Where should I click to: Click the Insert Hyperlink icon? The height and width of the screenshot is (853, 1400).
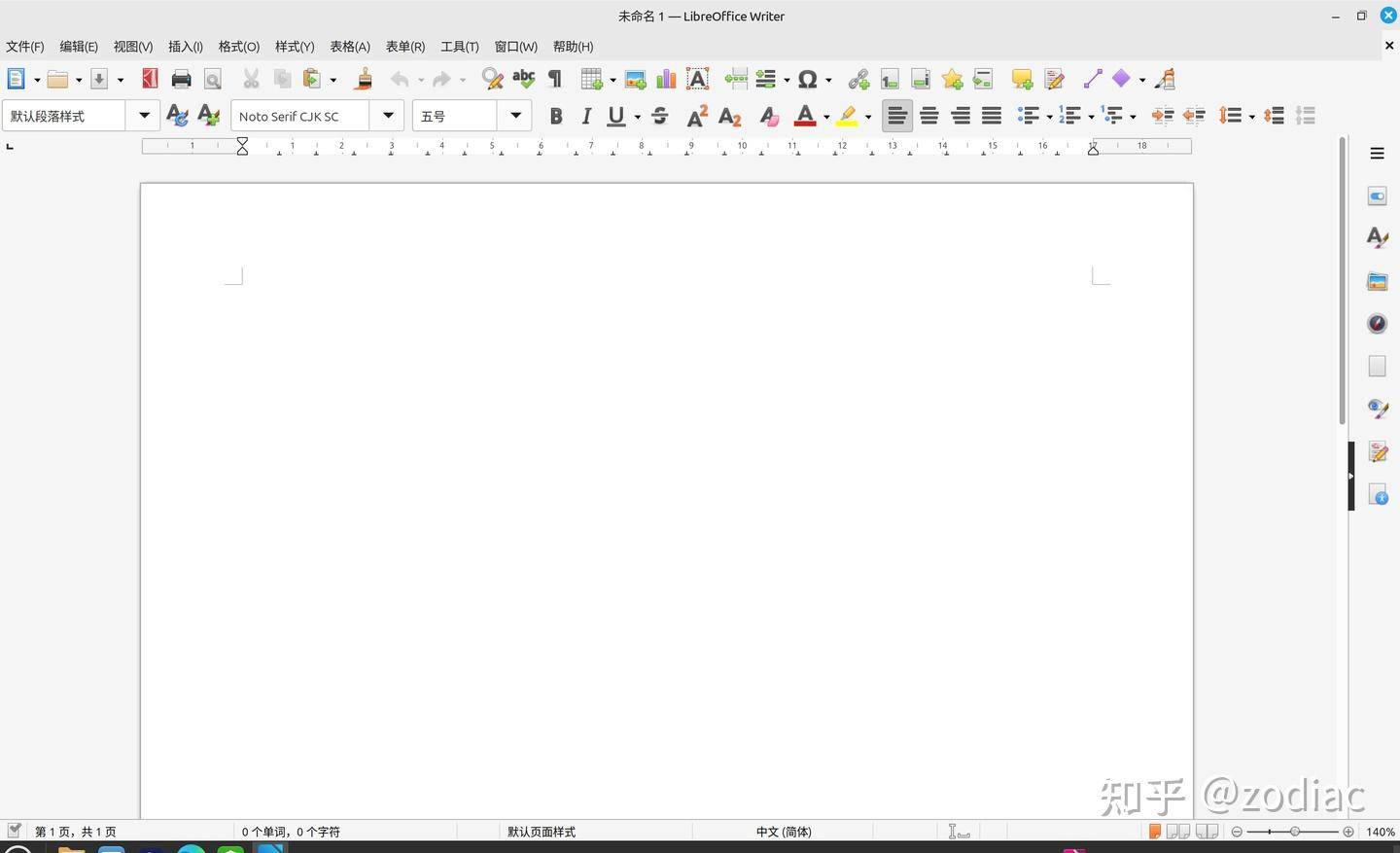(x=858, y=79)
